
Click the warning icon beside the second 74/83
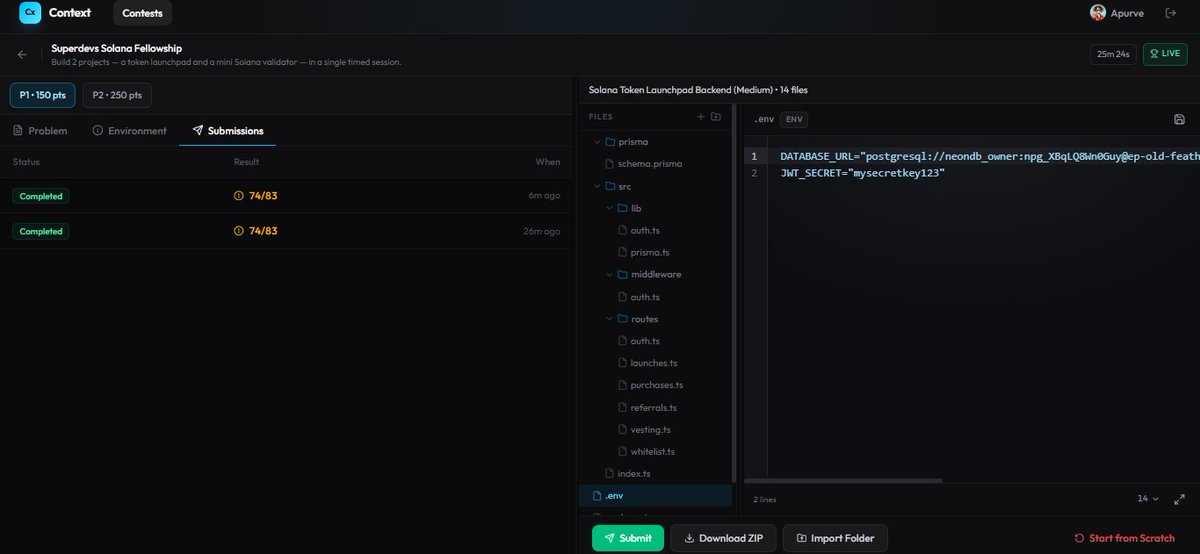point(238,231)
